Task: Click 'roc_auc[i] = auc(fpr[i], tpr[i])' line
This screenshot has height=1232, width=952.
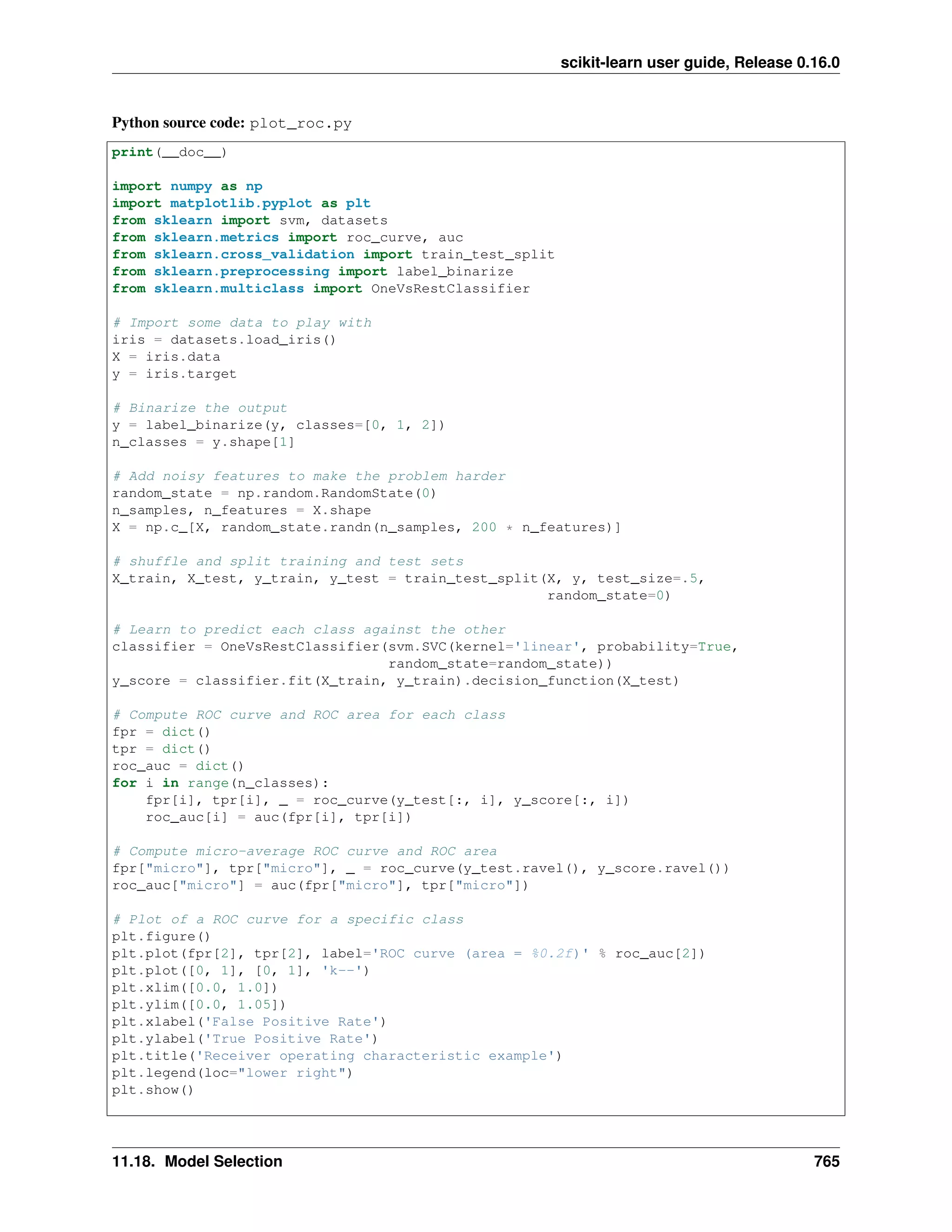Action: coord(278,817)
